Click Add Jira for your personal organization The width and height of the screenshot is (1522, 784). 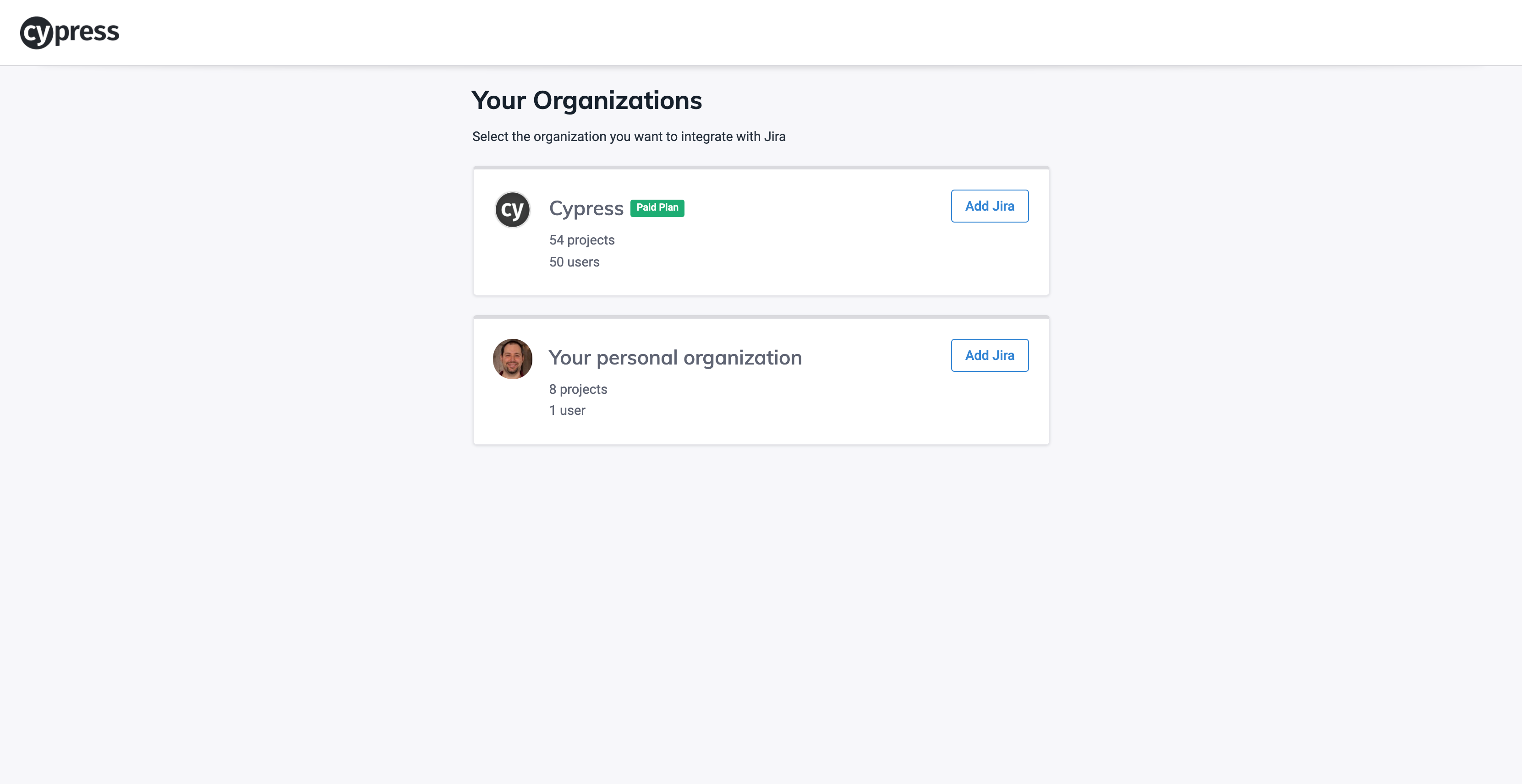point(989,355)
